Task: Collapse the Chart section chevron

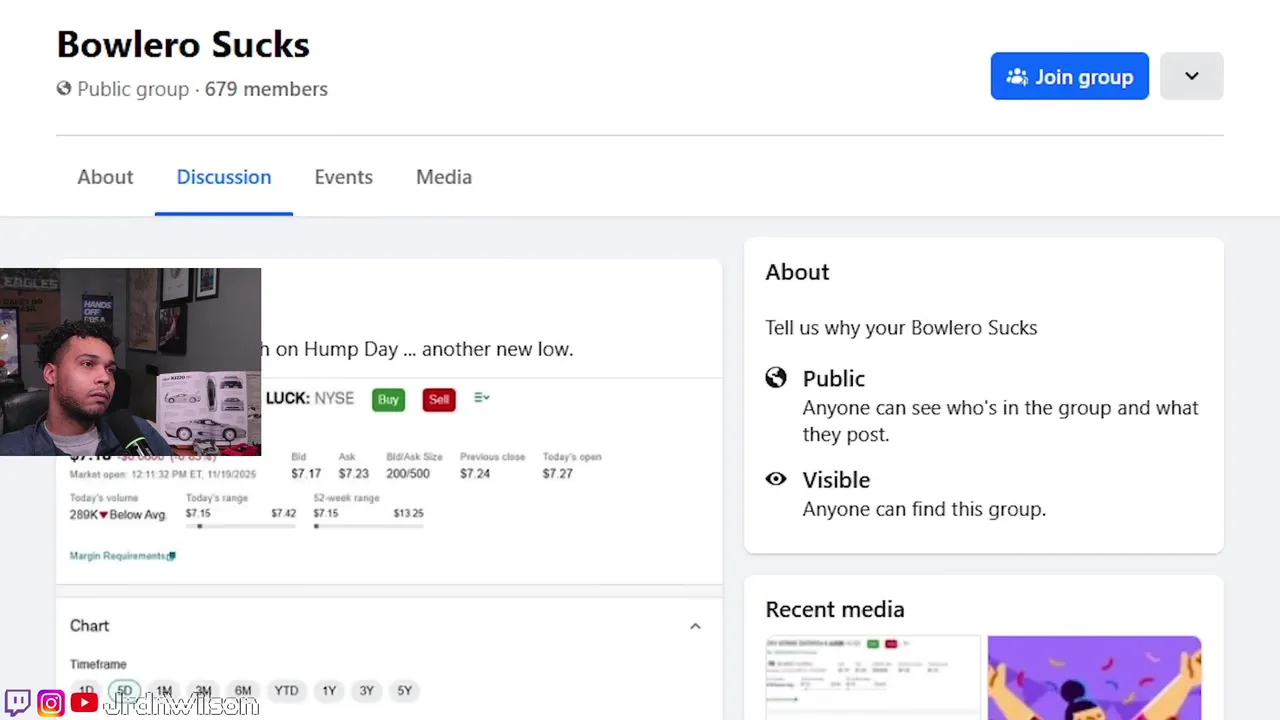Action: tap(695, 626)
